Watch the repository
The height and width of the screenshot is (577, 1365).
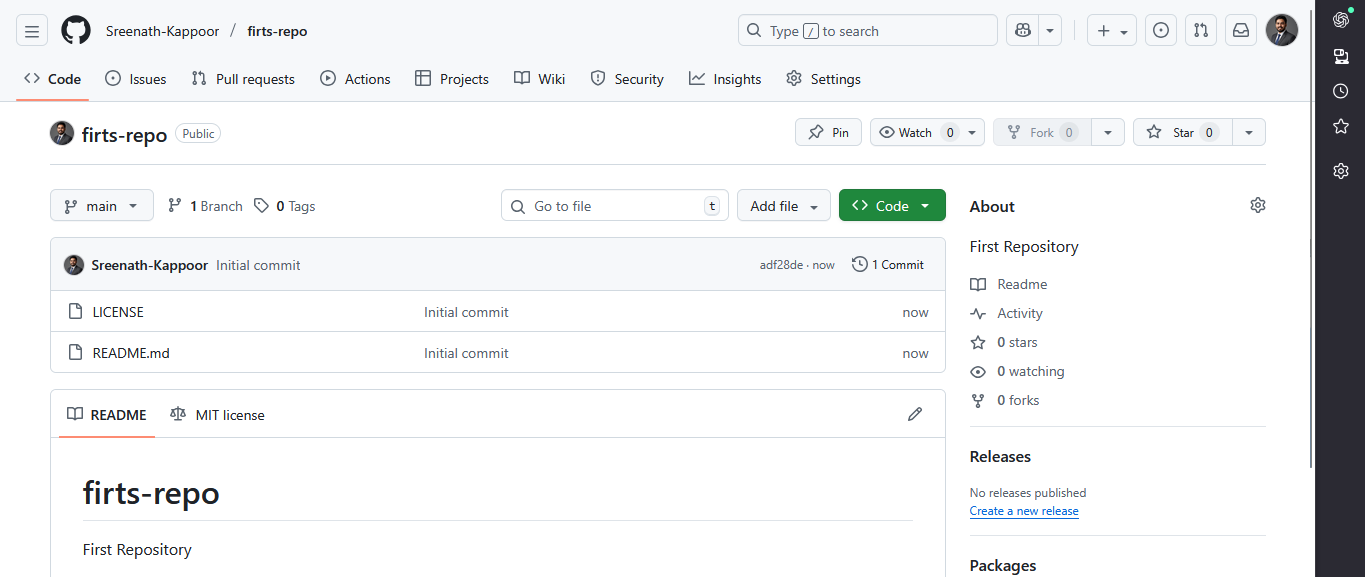click(x=915, y=131)
